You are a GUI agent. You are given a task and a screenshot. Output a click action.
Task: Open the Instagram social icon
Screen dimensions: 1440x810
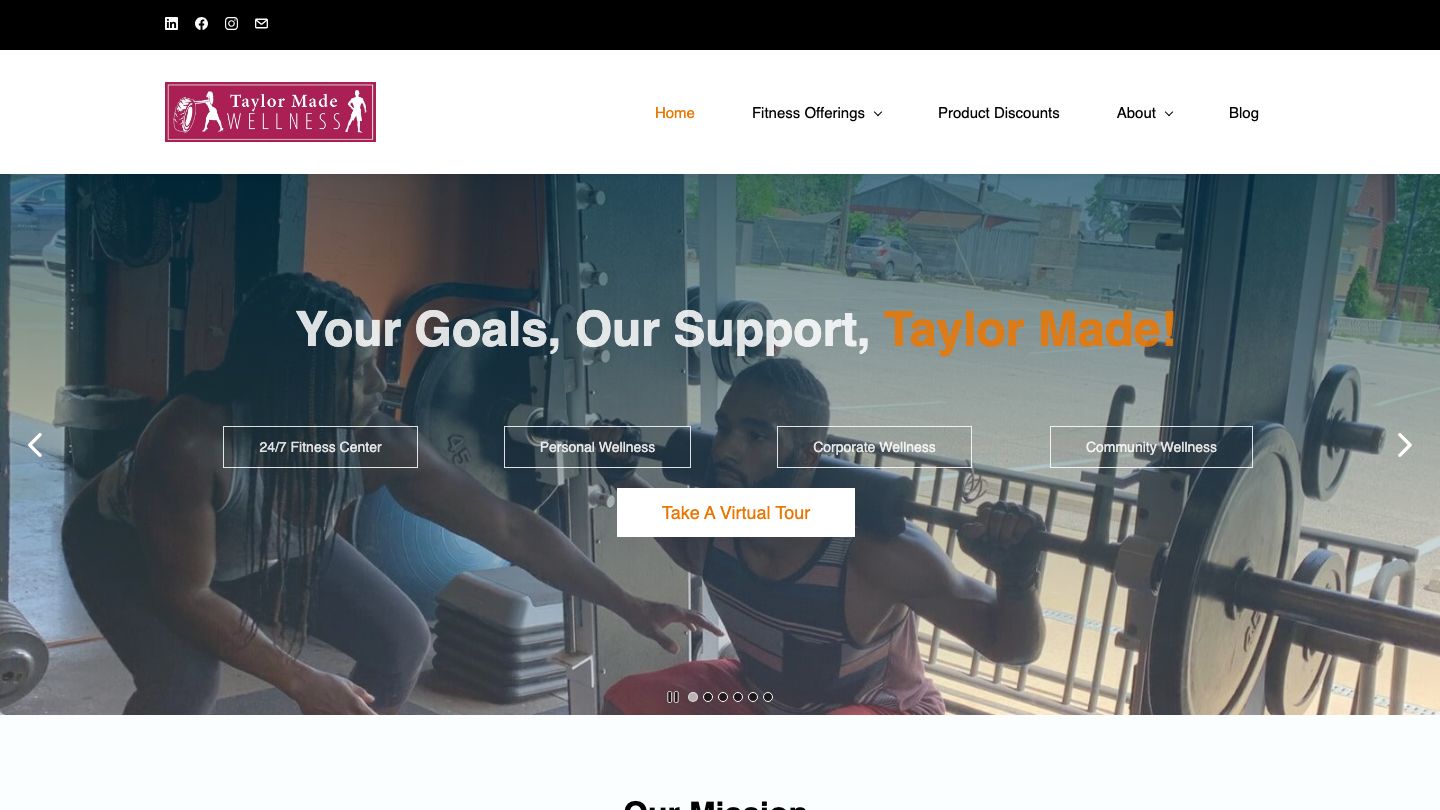[231, 24]
